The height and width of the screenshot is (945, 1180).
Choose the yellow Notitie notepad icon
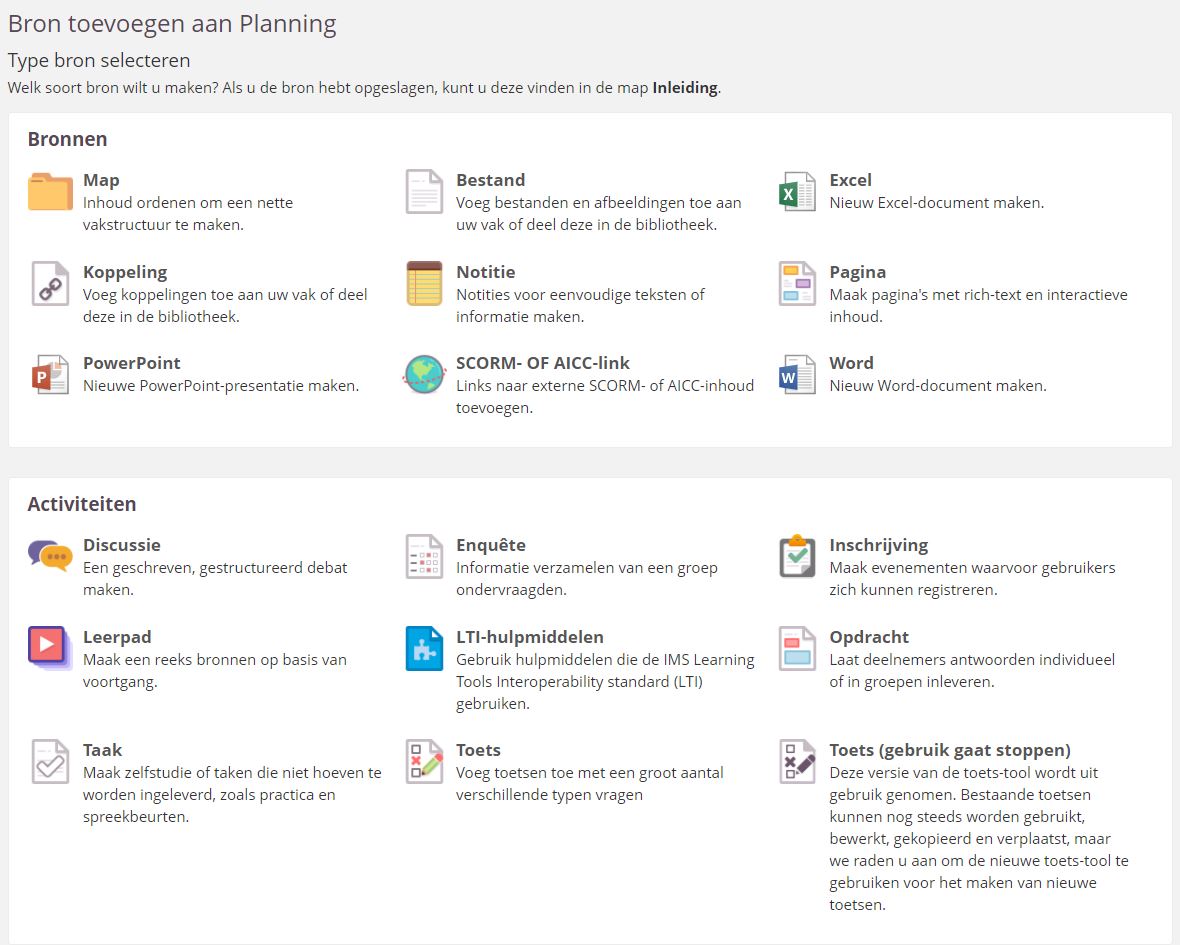(424, 284)
